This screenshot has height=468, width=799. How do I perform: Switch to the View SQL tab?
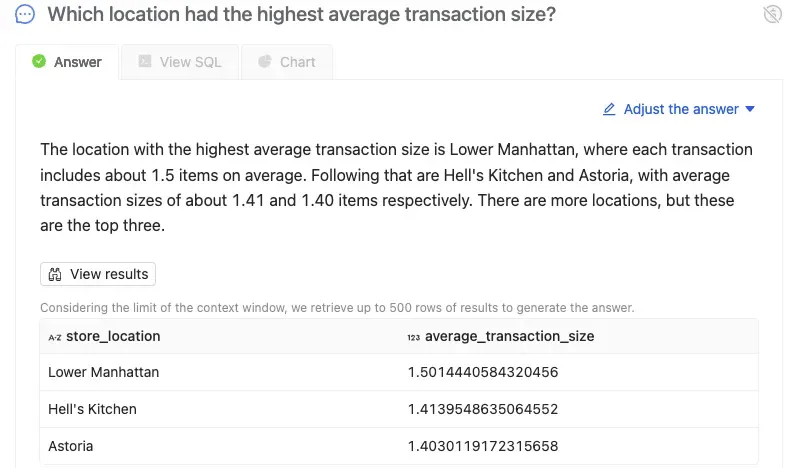(x=180, y=62)
